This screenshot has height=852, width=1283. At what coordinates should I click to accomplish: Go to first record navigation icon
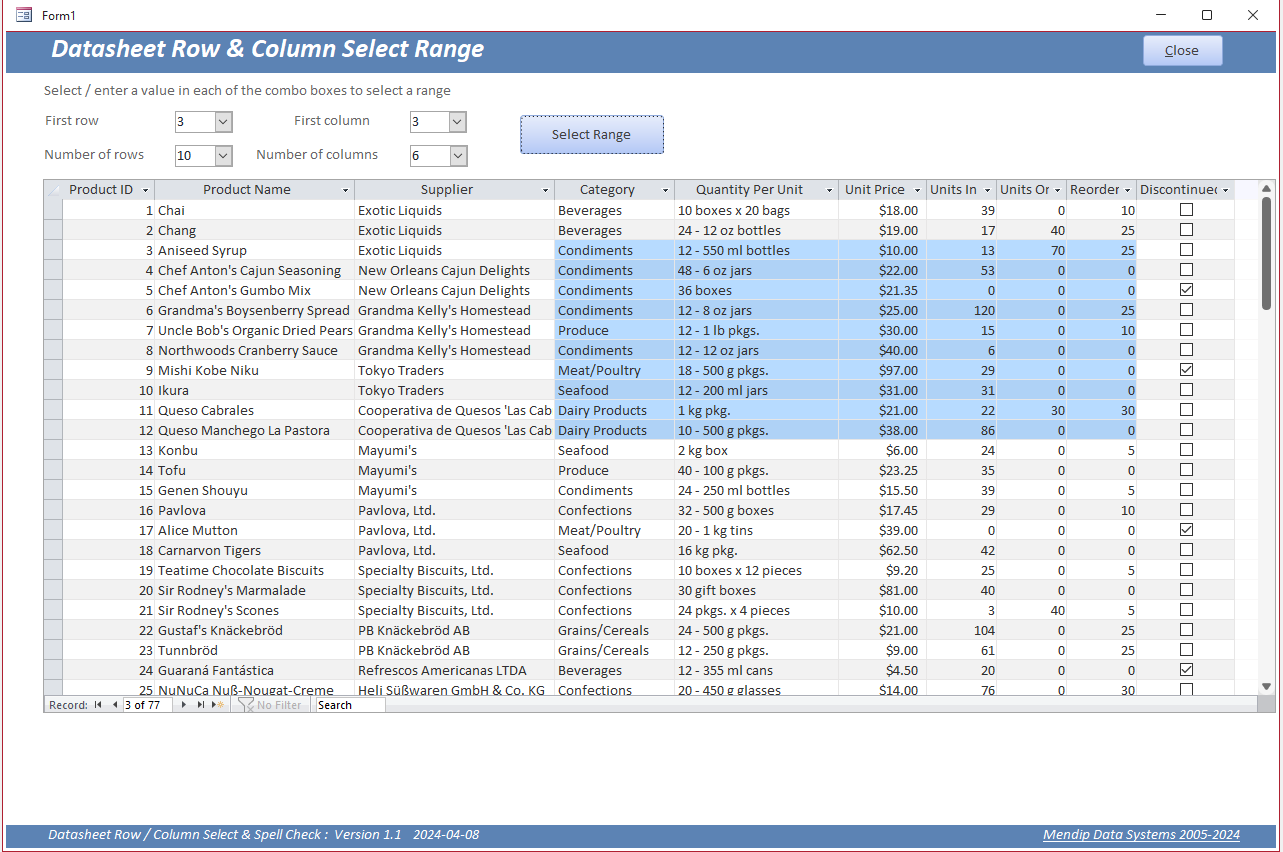click(98, 705)
